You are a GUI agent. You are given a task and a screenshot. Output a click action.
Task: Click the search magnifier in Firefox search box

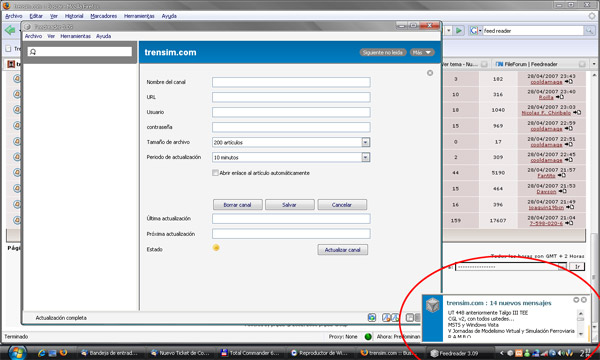coord(589,31)
